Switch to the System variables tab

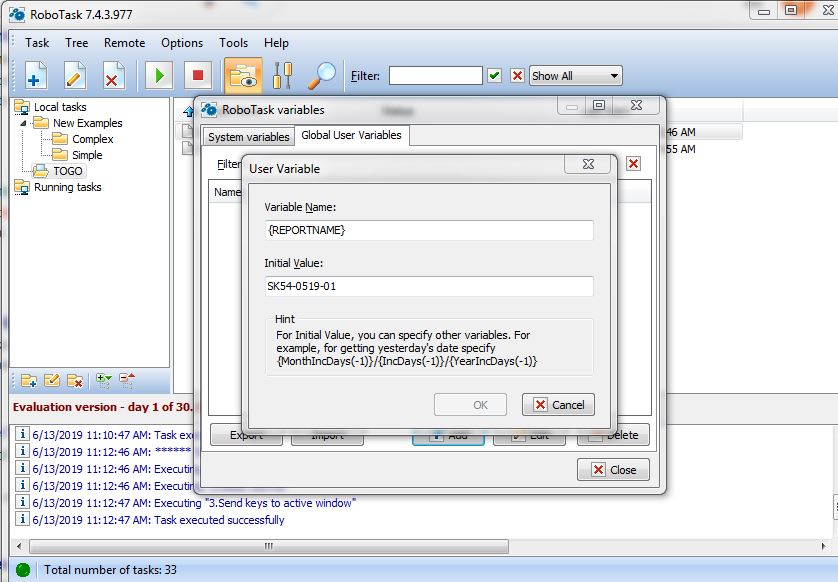pyautogui.click(x=249, y=137)
